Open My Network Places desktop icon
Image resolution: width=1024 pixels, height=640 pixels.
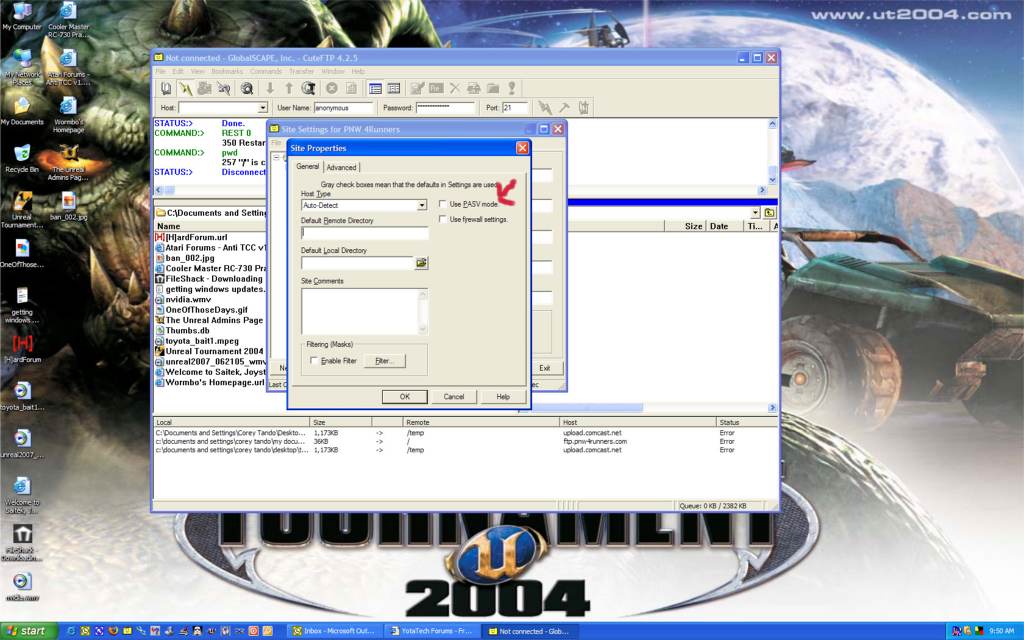[22, 67]
